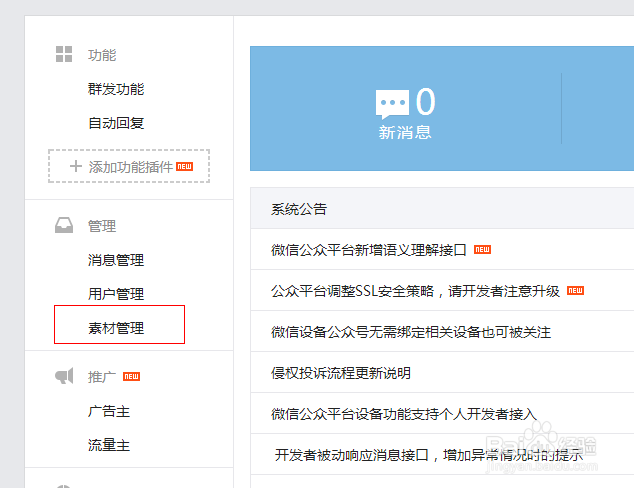Click 添加功能插件 button
Image resolution: width=634 pixels, height=488 pixels.
(129, 166)
